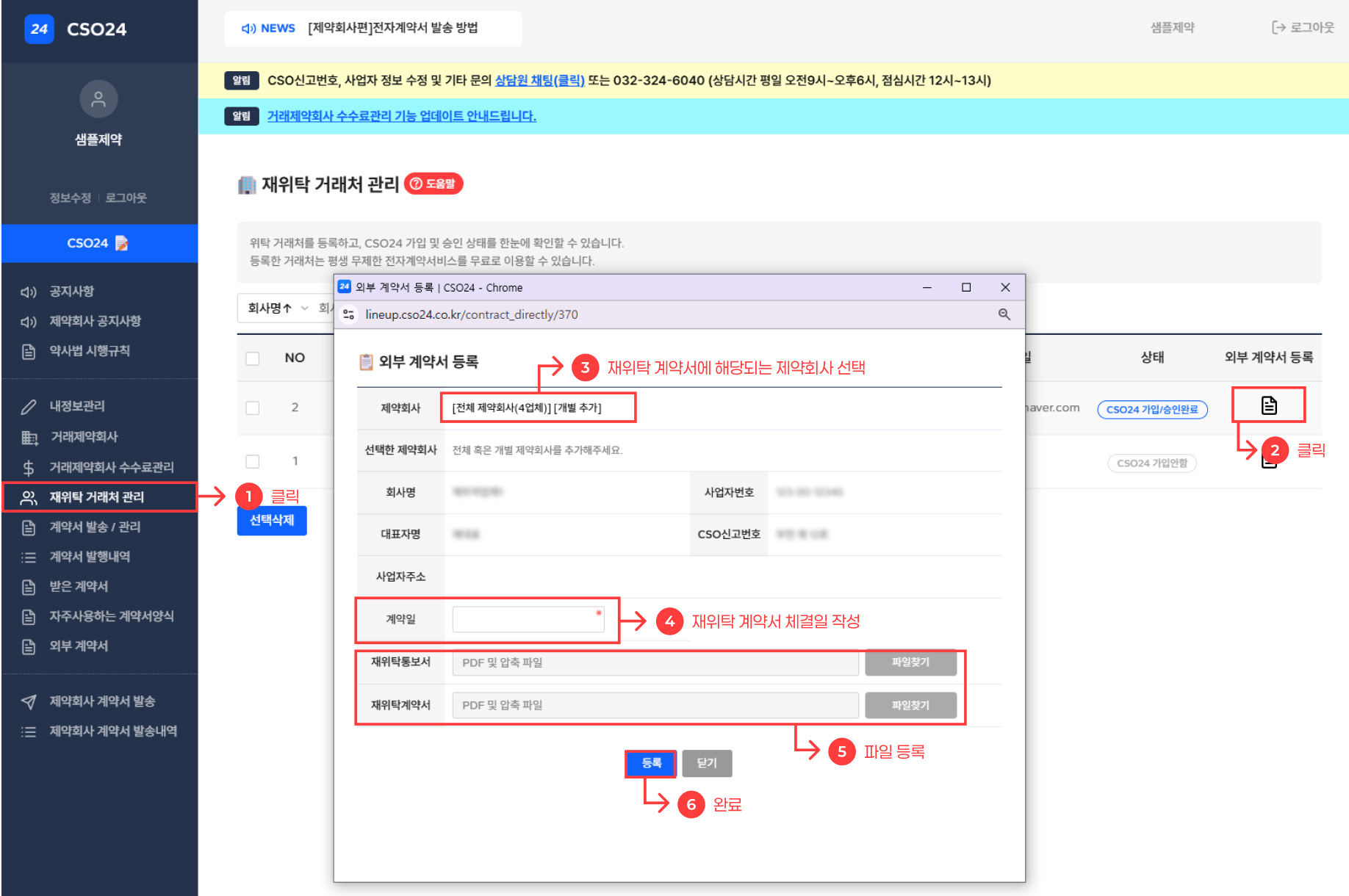Click 파일찾기 button for 재위탁통보서
Screen dimensions: 1349x896
pos(911,662)
